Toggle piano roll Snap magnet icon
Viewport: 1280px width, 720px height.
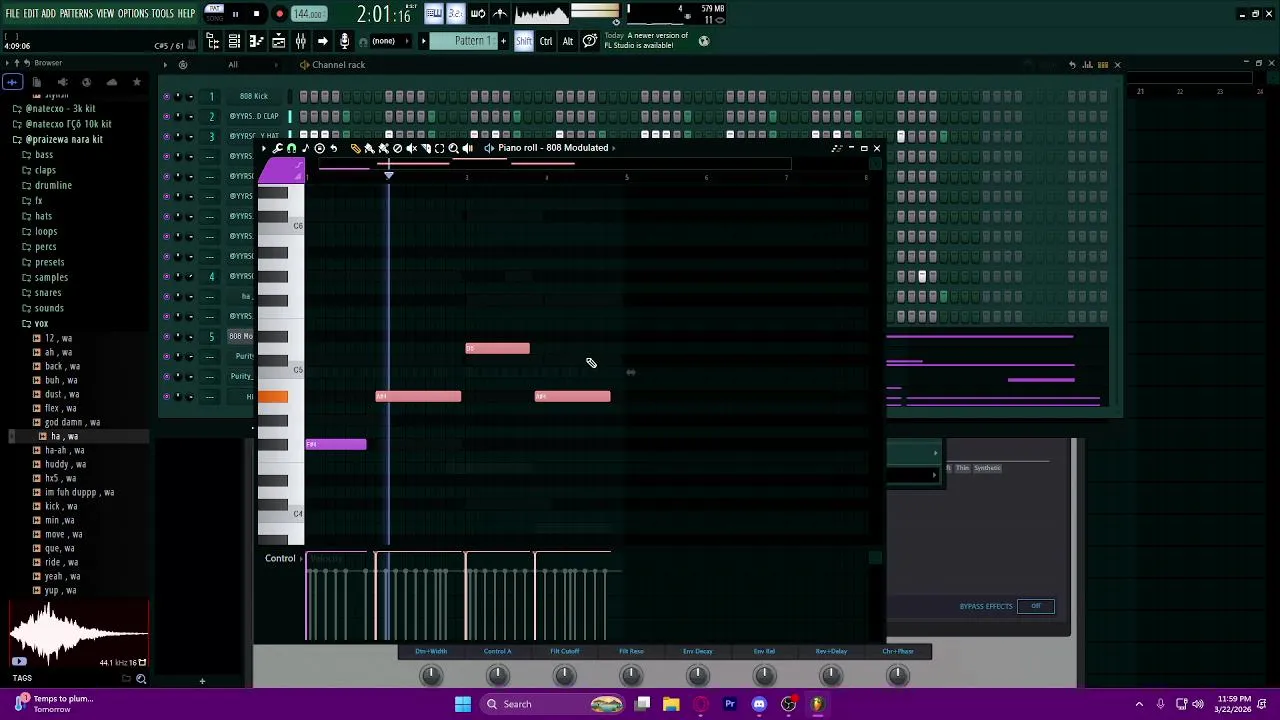(x=291, y=148)
